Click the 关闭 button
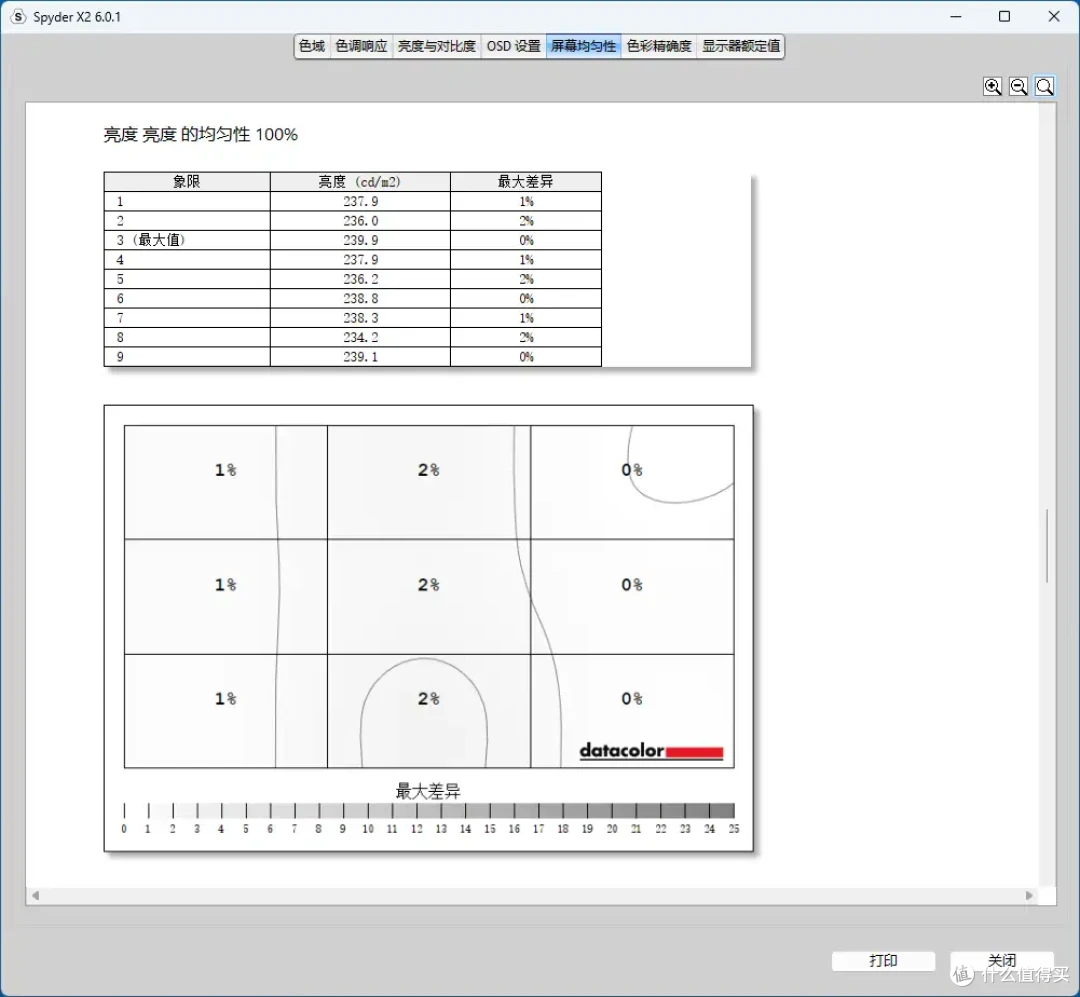Screen dimensions: 1080x997 click(x=1002, y=960)
